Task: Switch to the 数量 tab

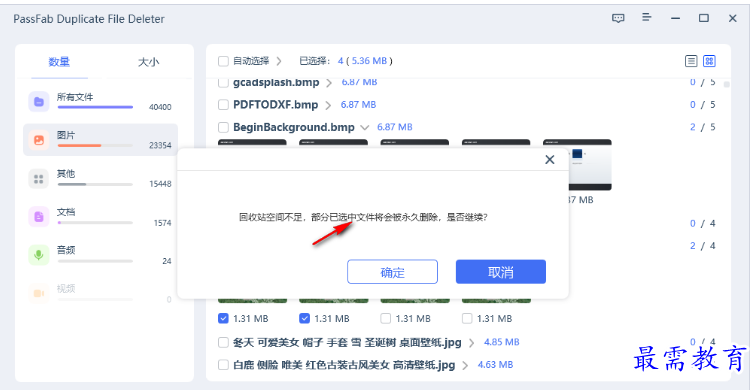Action: (59, 62)
